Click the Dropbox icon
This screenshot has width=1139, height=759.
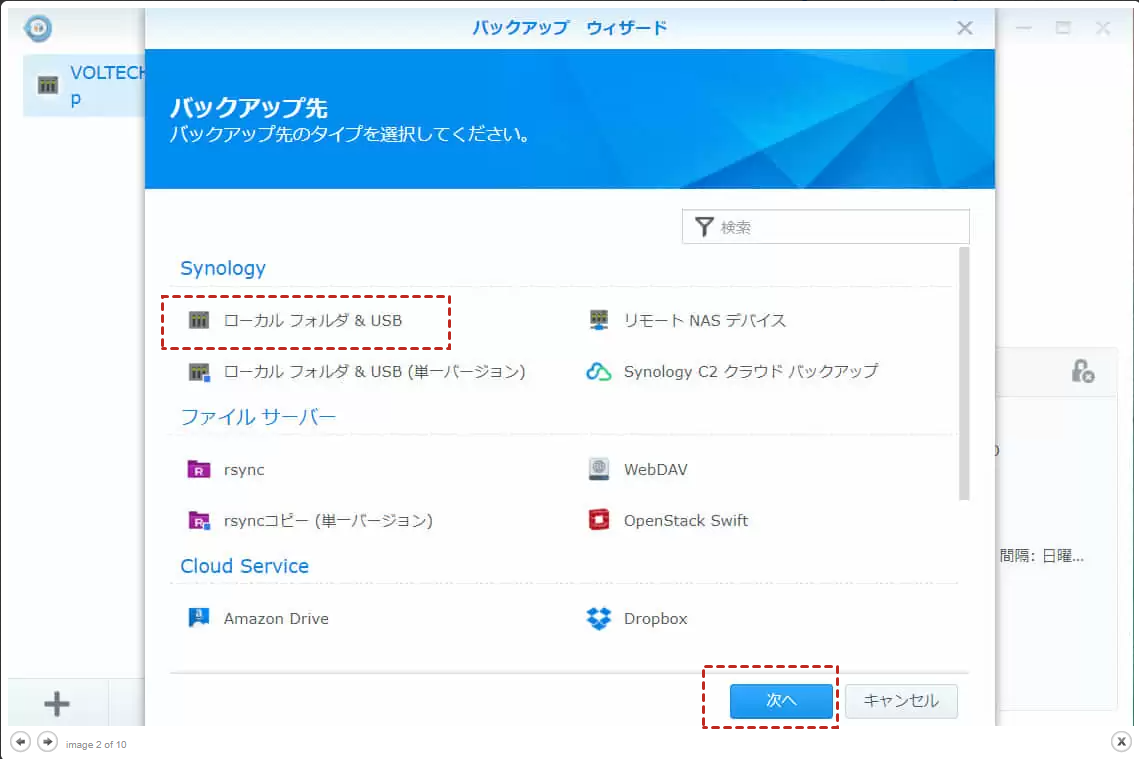click(x=599, y=619)
